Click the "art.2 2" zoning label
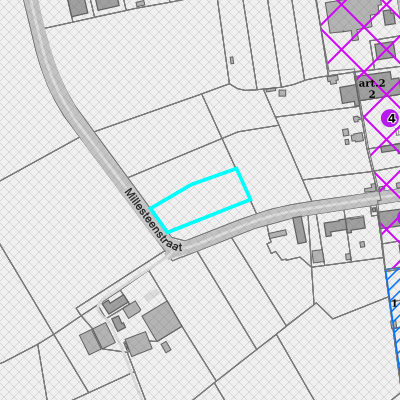Screen dimensions: 400x400 [x=372, y=89]
